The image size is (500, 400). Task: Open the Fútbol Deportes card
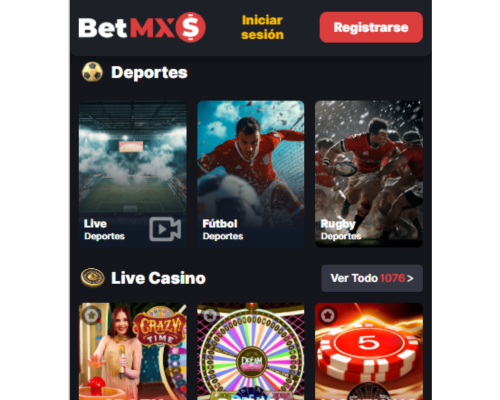(x=251, y=174)
